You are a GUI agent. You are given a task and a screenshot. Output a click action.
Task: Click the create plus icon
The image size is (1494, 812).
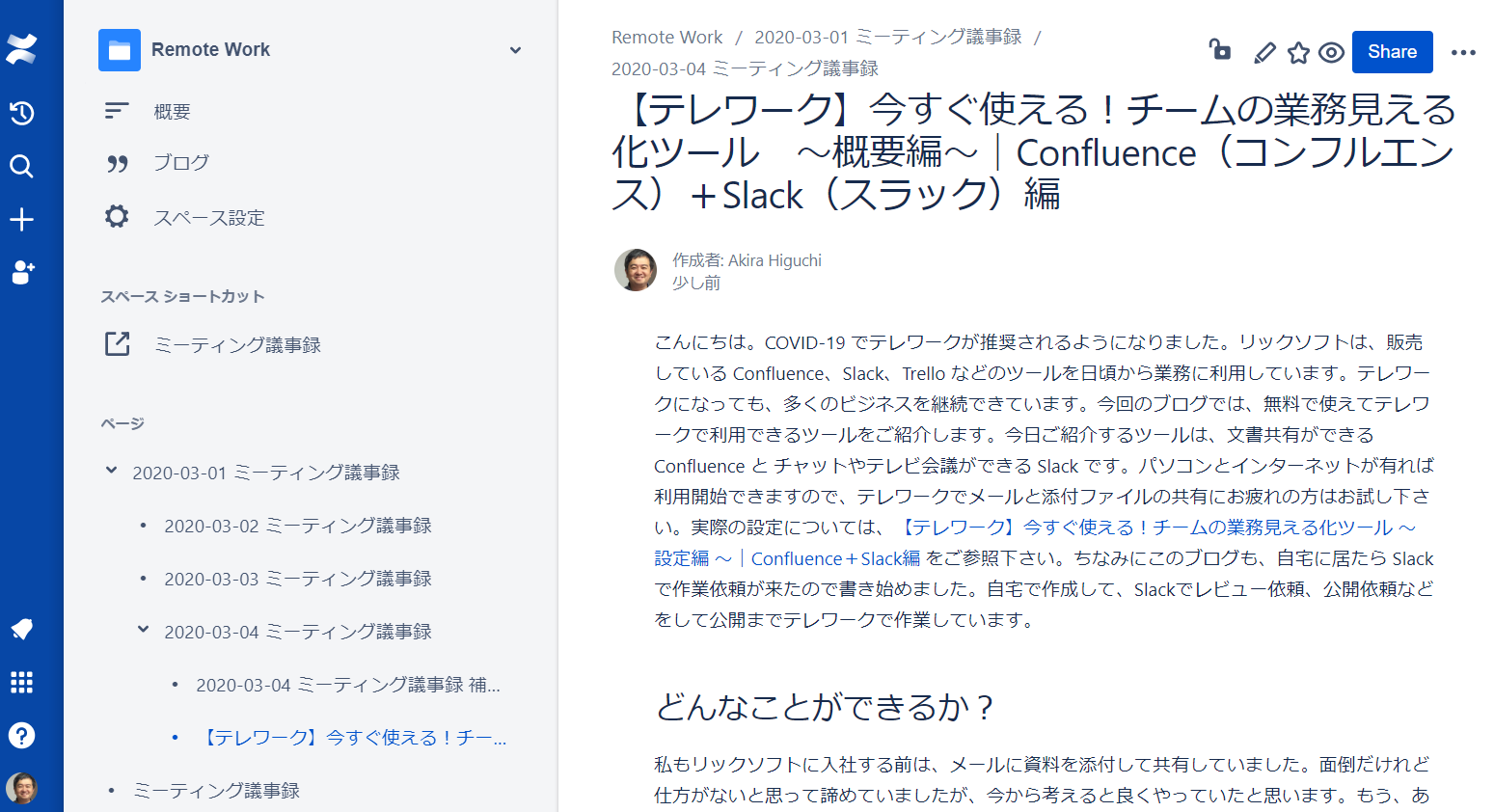click(21, 219)
